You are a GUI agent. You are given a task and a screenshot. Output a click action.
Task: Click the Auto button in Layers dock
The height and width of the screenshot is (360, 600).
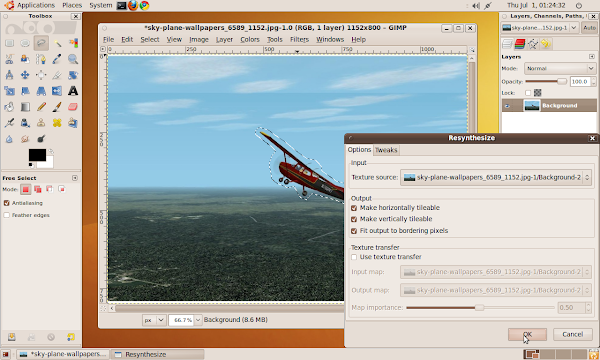[589, 28]
